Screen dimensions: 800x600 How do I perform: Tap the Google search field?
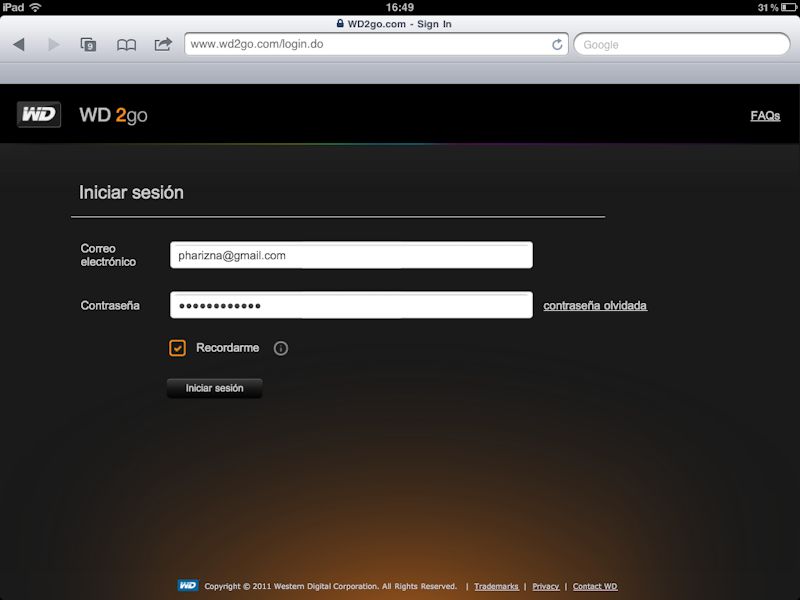pyautogui.click(x=682, y=44)
